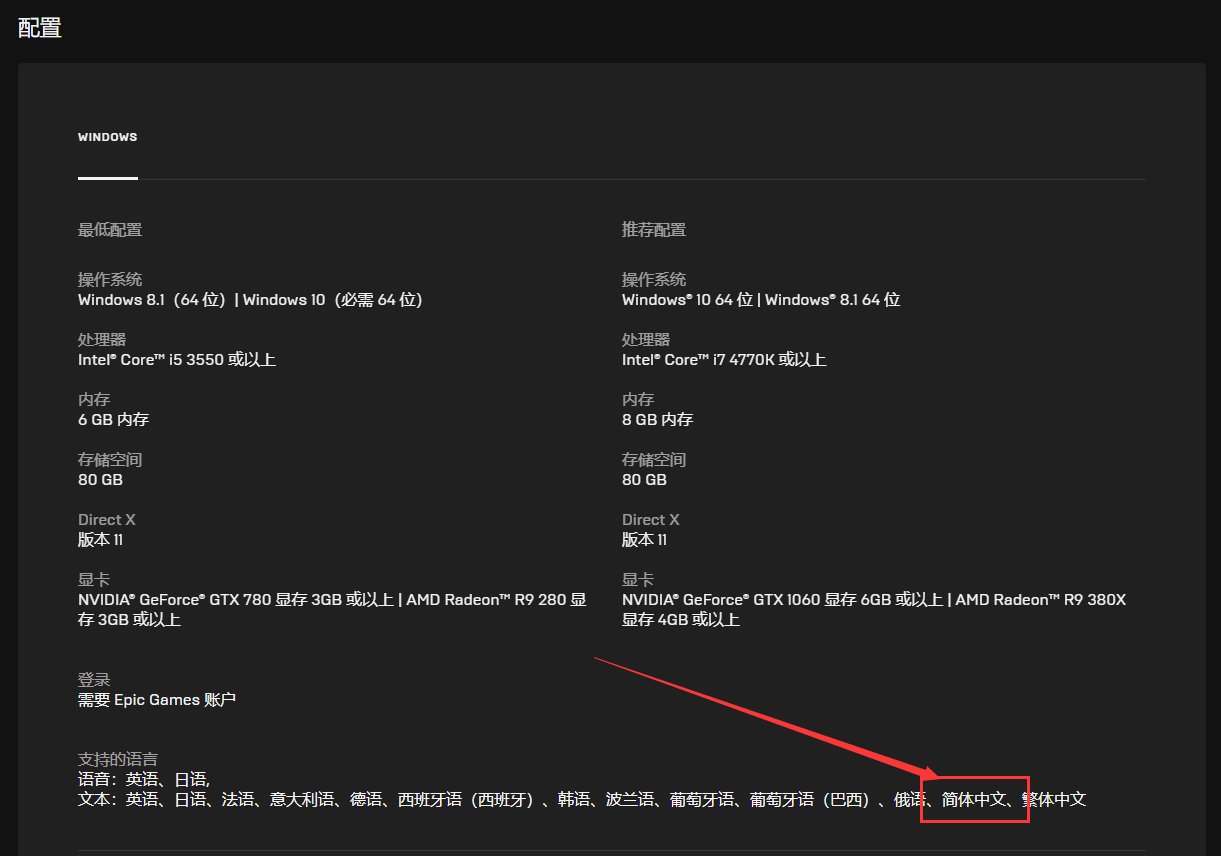
Task: Click the 80 GB value under 推荐配置
Action: [x=644, y=480]
